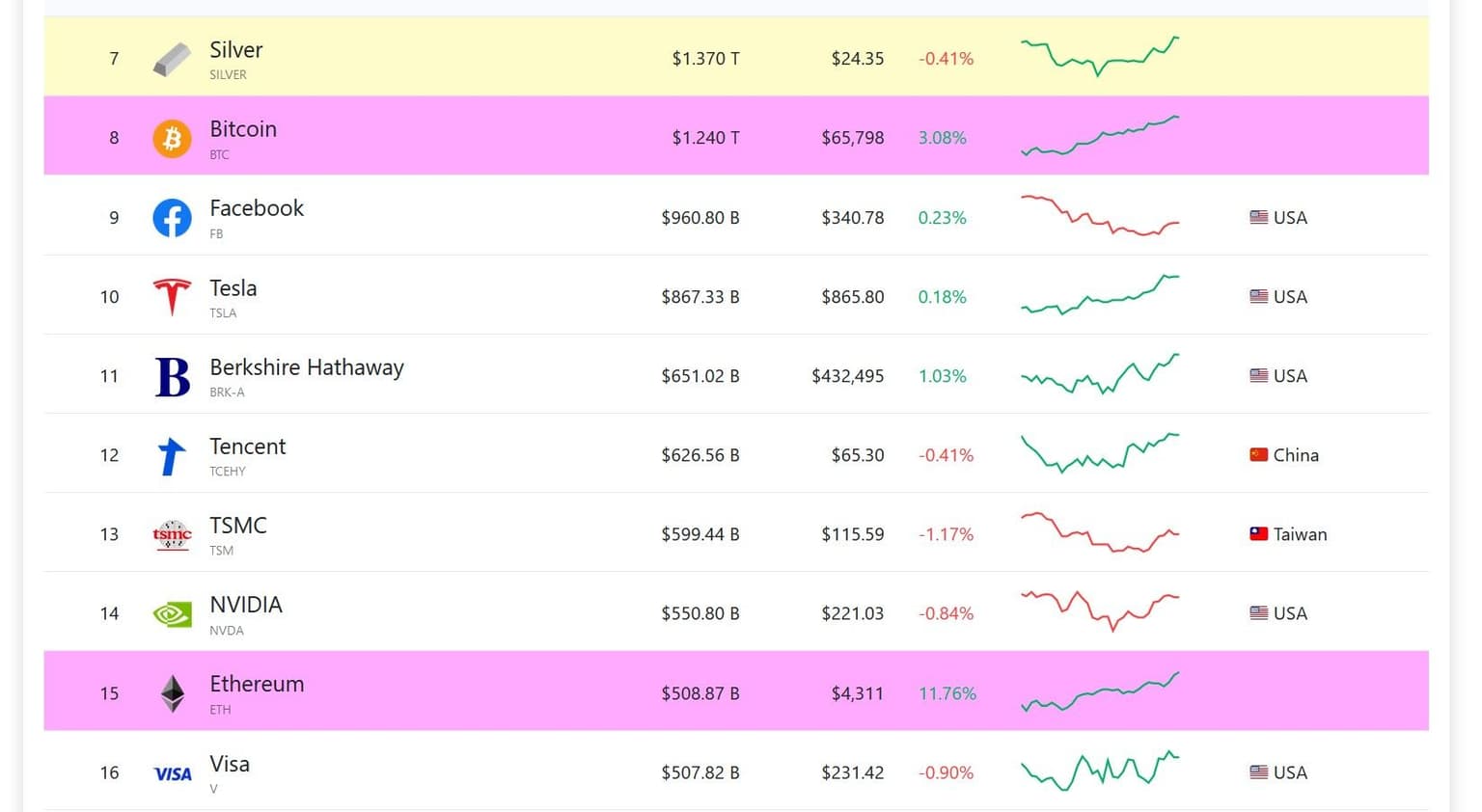This screenshot has width=1482, height=812.
Task: Open the Berkshire Hathaway name link
Action: 307,367
